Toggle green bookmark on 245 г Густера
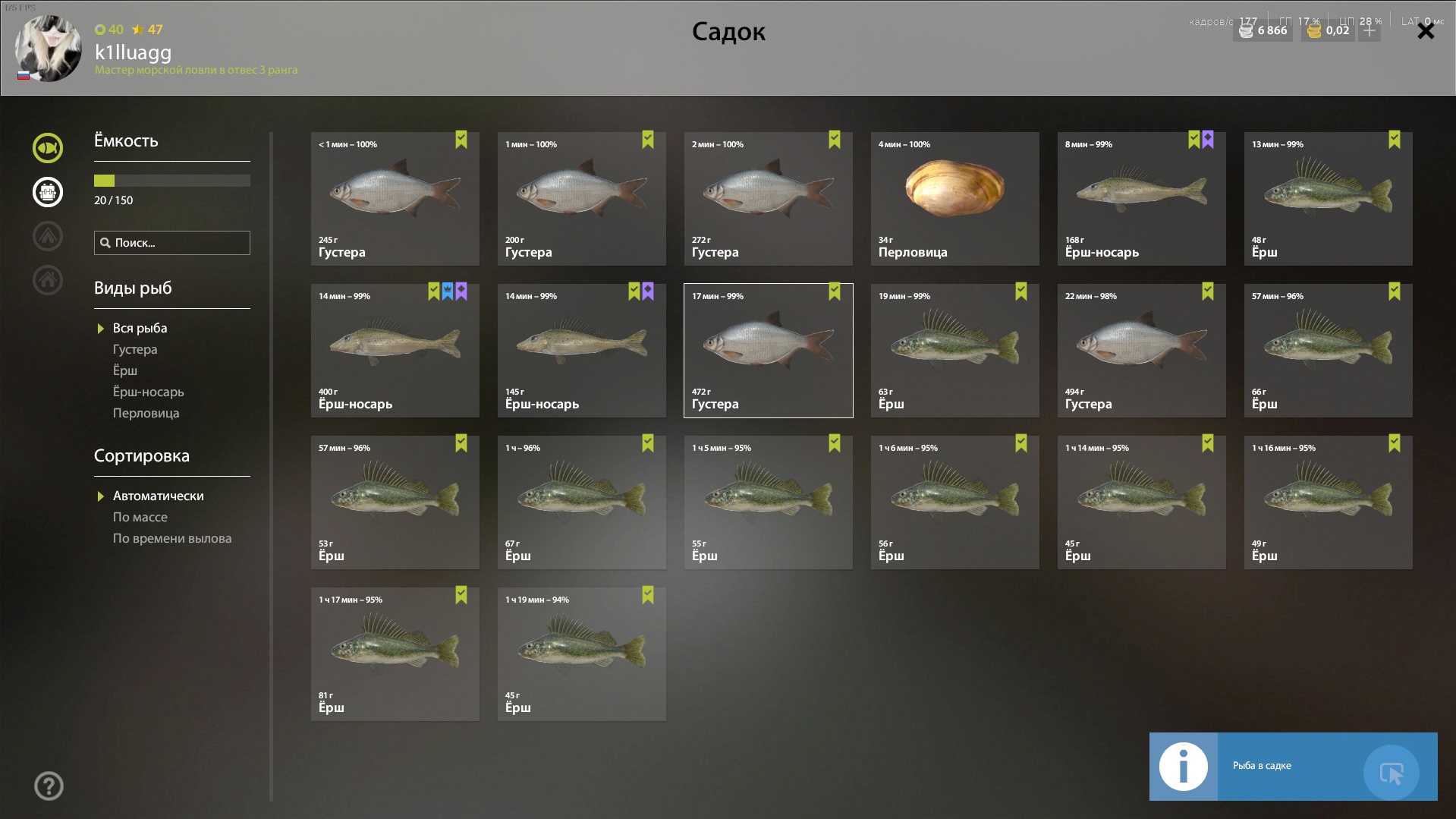Screen dimensions: 1456x819 (461, 140)
